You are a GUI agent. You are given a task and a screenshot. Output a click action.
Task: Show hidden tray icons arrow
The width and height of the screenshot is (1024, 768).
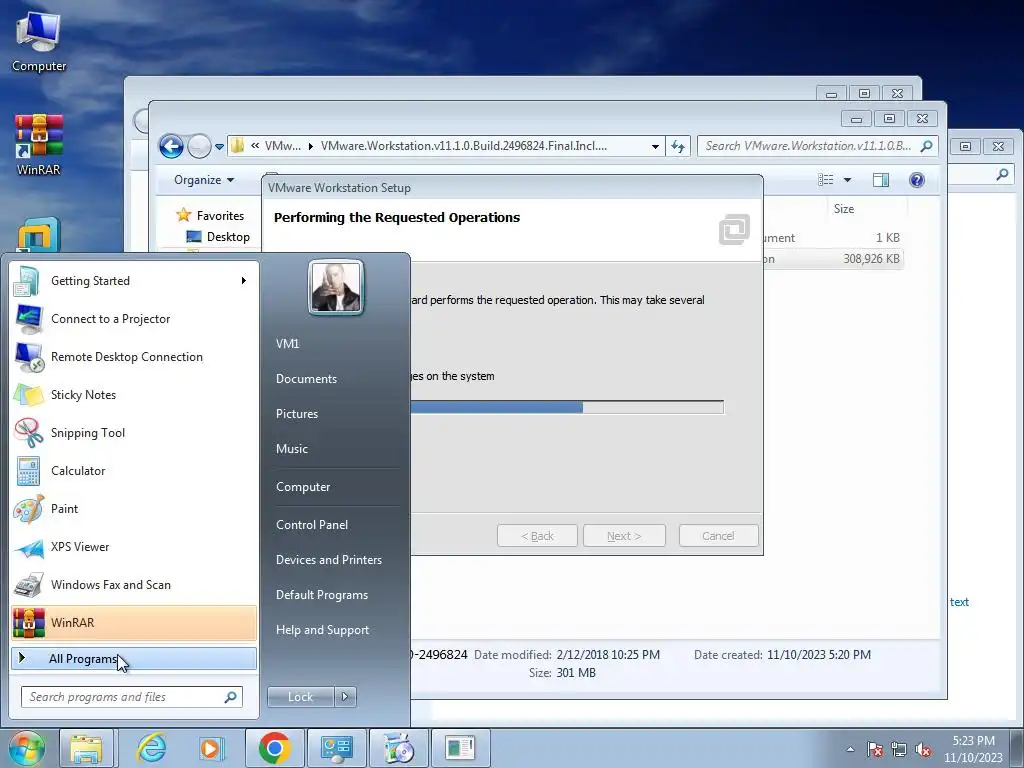(850, 749)
